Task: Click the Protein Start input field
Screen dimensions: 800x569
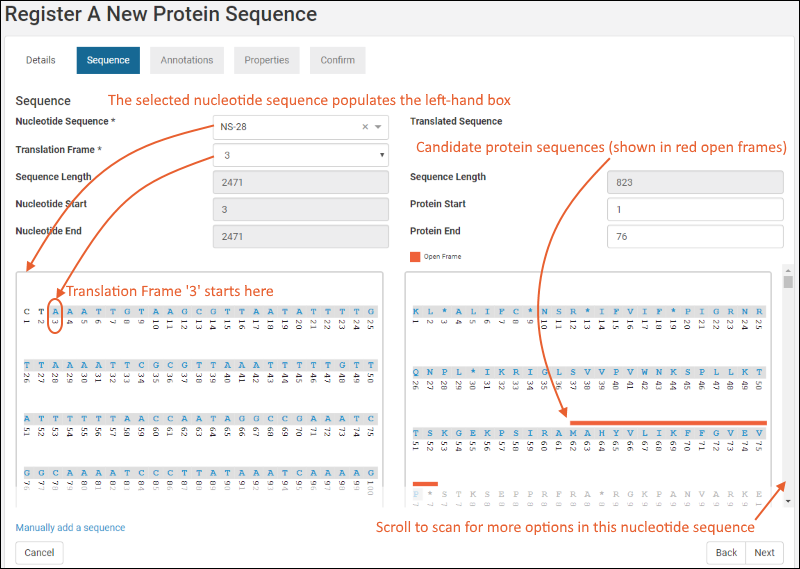Action: click(694, 209)
